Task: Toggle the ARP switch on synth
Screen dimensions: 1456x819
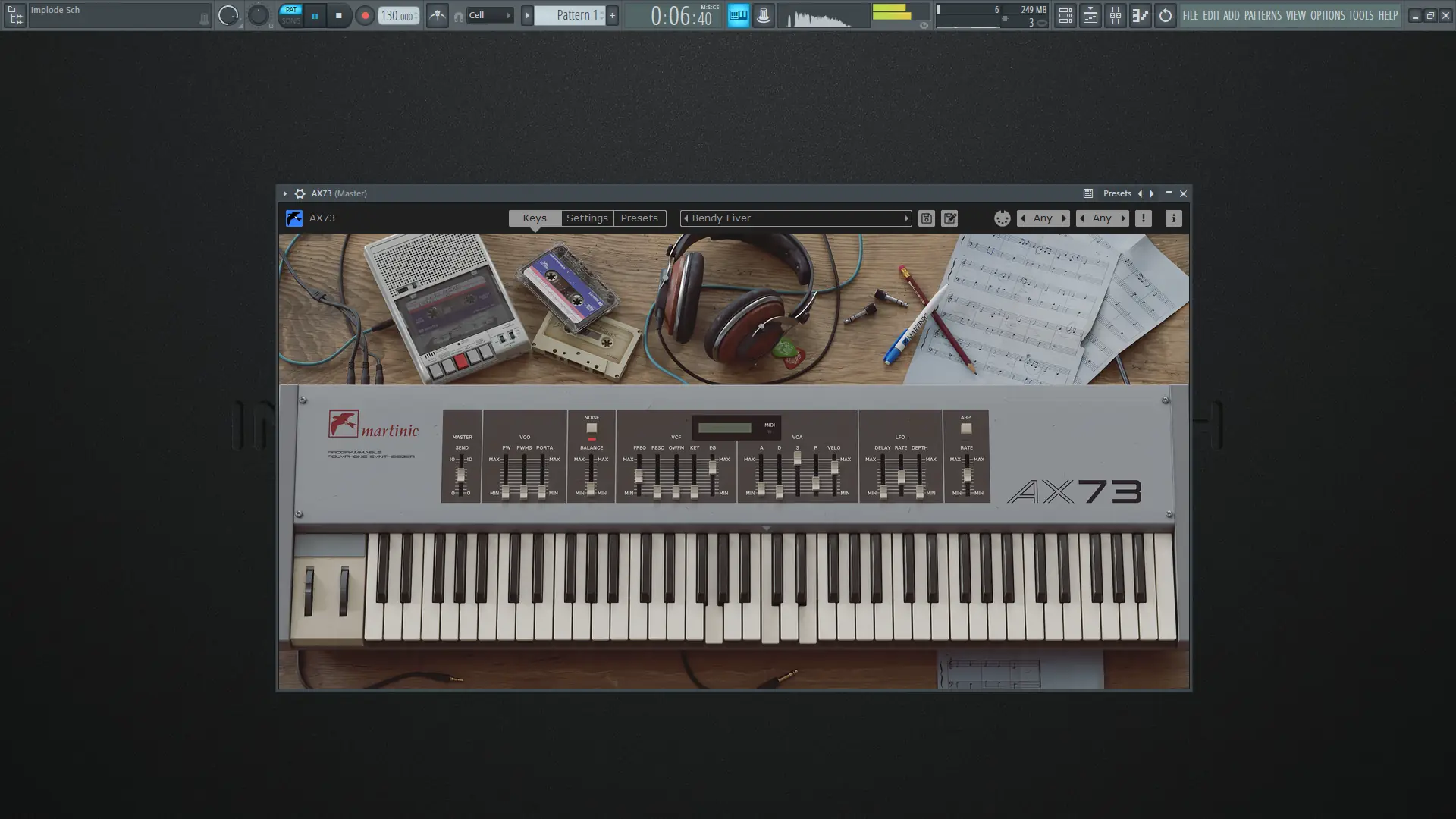Action: [x=965, y=428]
